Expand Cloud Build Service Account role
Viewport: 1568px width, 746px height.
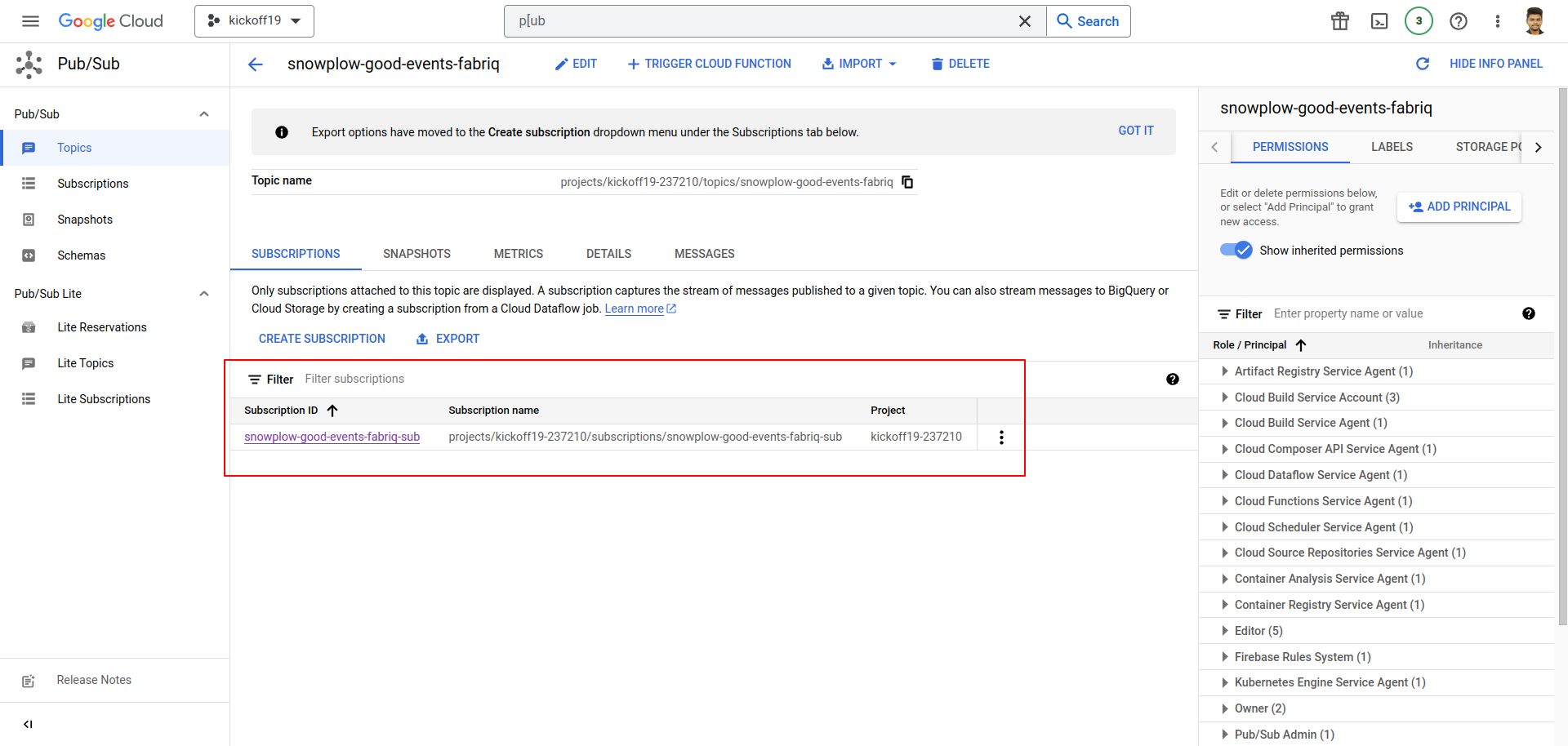point(1225,397)
